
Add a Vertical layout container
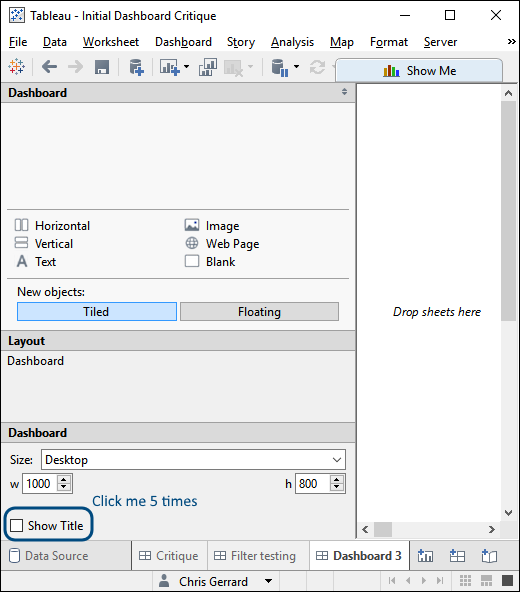(44, 243)
